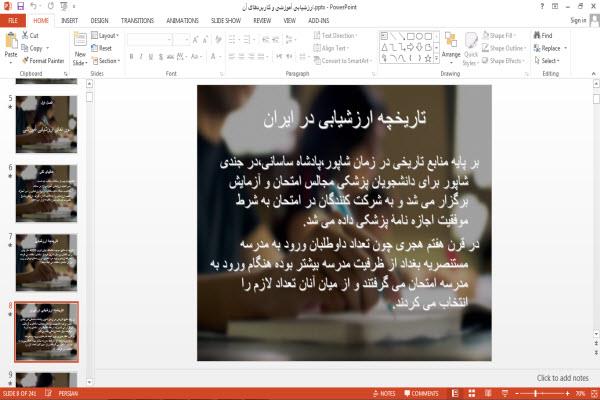Open the Font name combo box

click(149, 39)
